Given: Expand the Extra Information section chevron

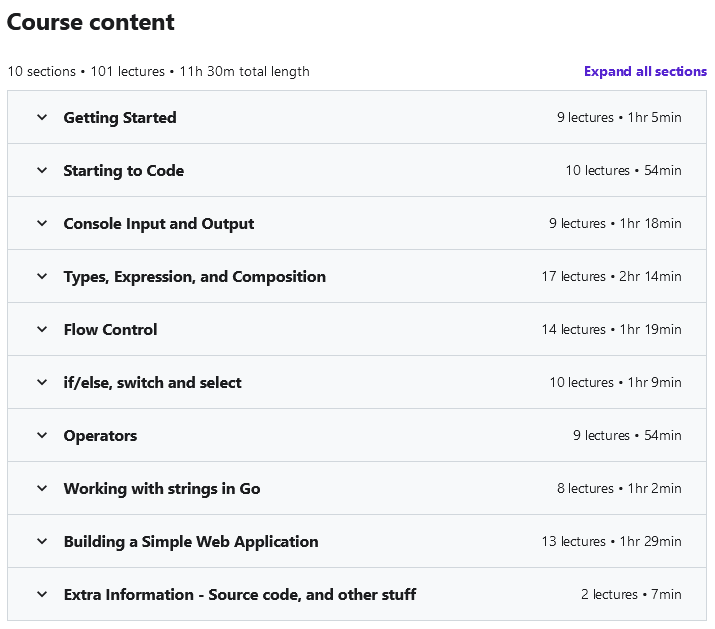Looking at the screenshot, I should pos(42,594).
